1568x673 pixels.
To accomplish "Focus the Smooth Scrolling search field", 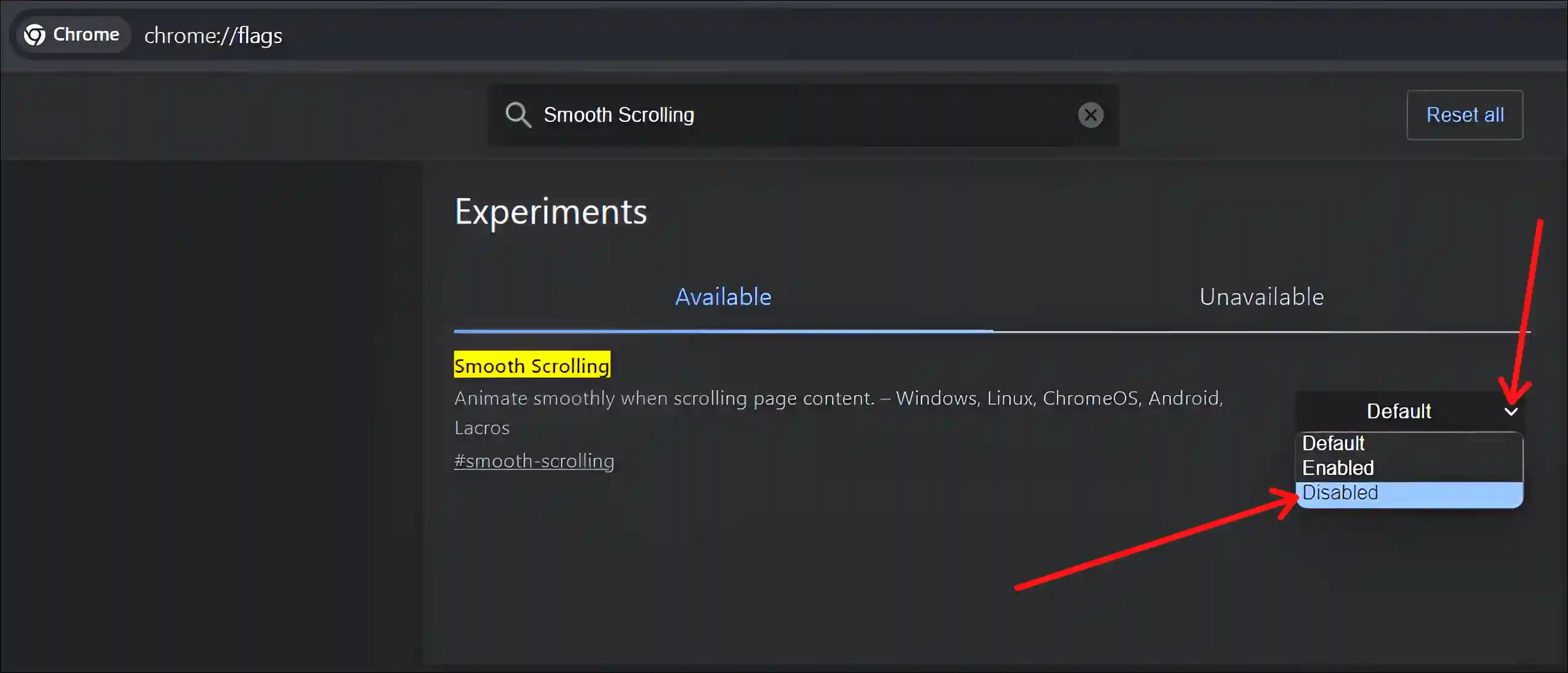I will (x=803, y=115).
